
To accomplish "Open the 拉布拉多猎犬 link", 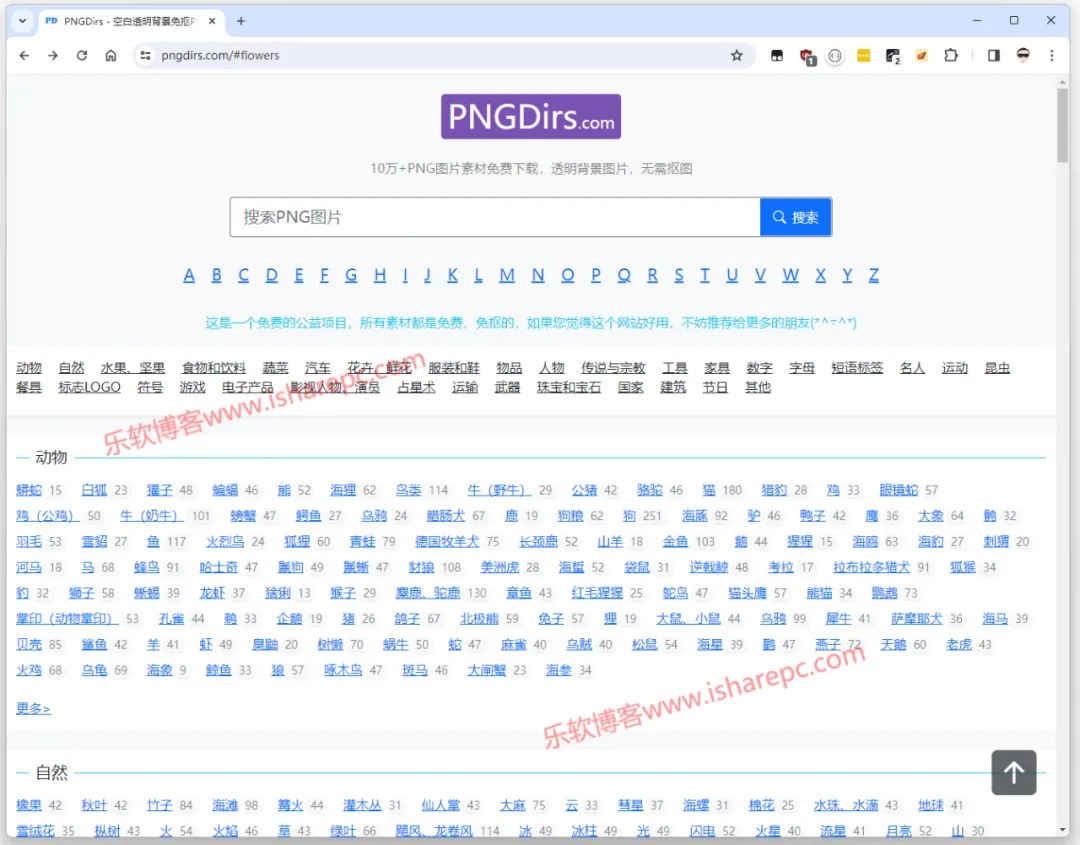I will 872,567.
